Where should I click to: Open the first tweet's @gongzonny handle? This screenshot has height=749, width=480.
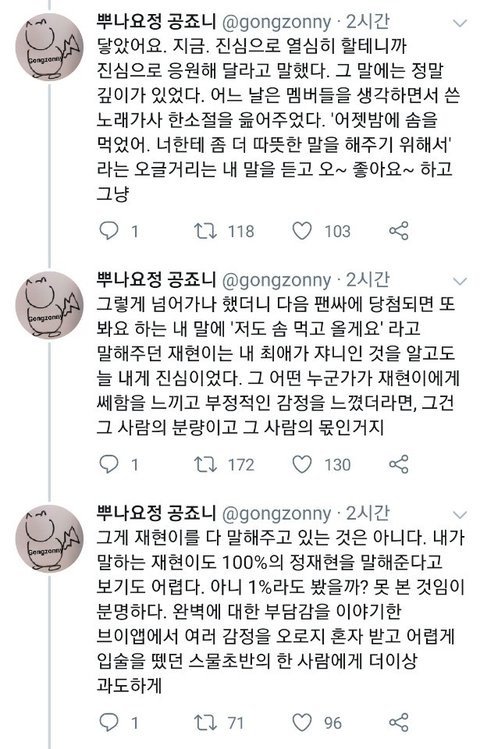[277, 22]
